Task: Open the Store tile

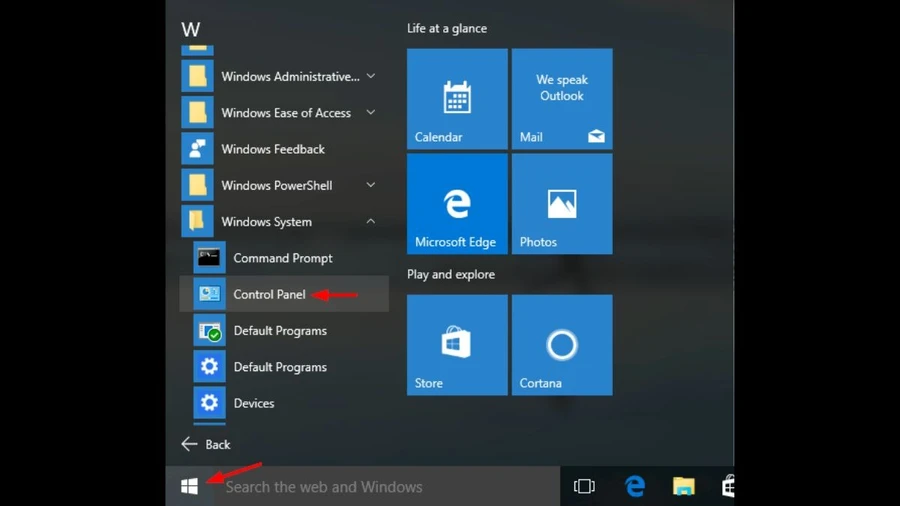Action: [x=457, y=345]
